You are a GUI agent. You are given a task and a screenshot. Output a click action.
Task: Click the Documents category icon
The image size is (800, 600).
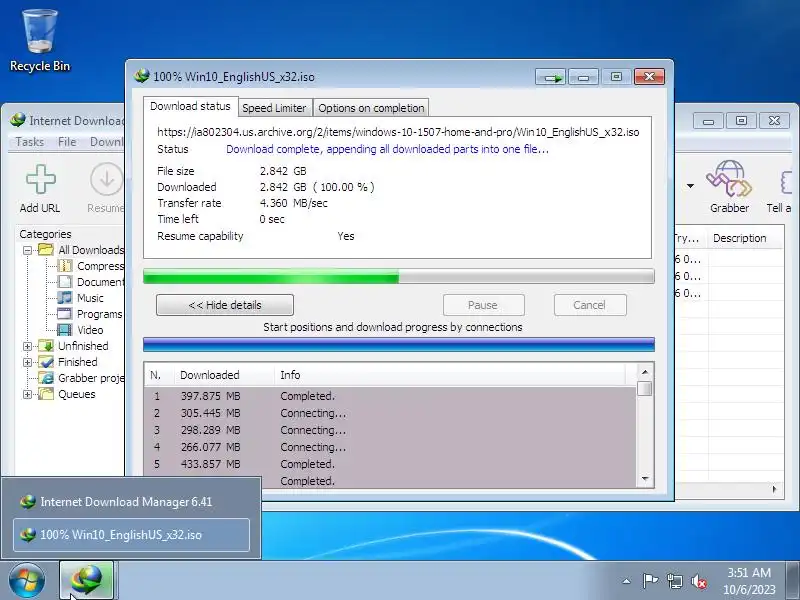tap(65, 282)
